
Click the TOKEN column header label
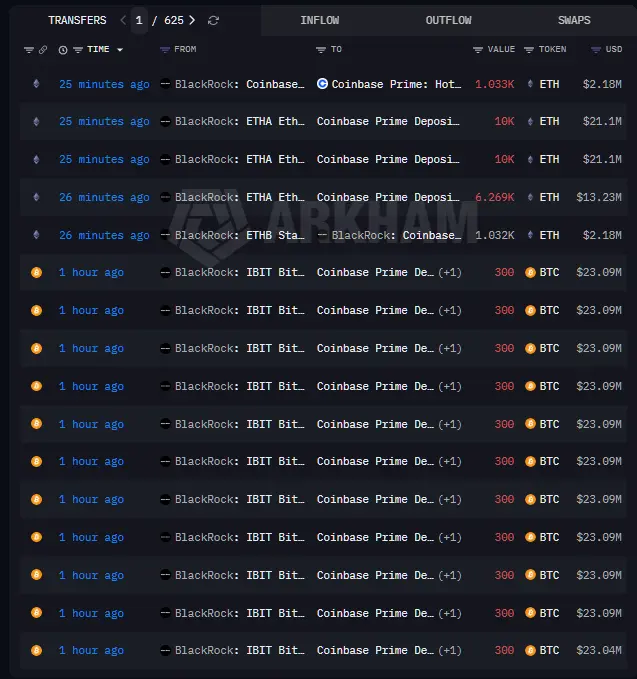pyautogui.click(x=553, y=49)
